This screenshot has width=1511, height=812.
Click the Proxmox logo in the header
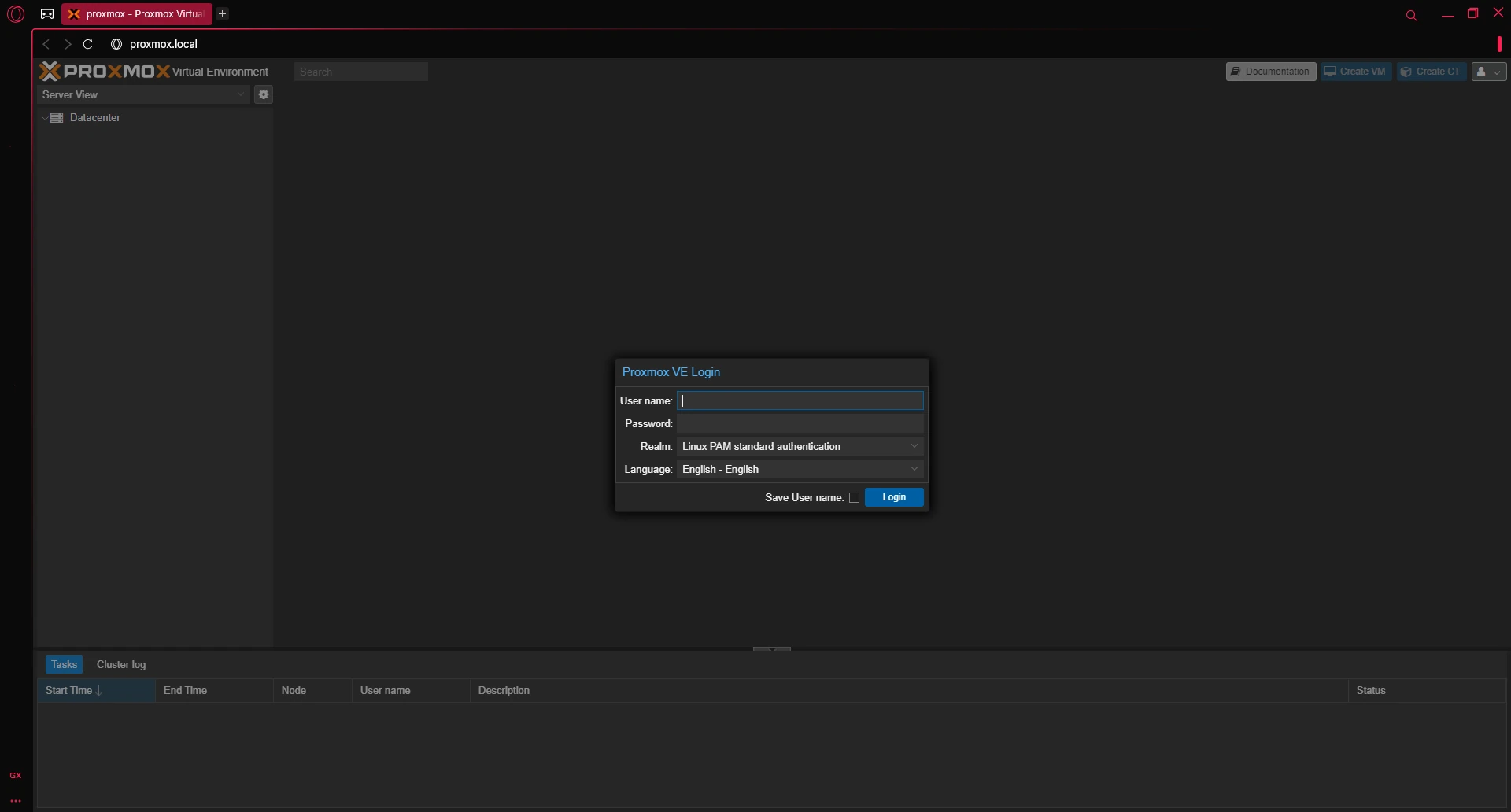pyautogui.click(x=104, y=72)
